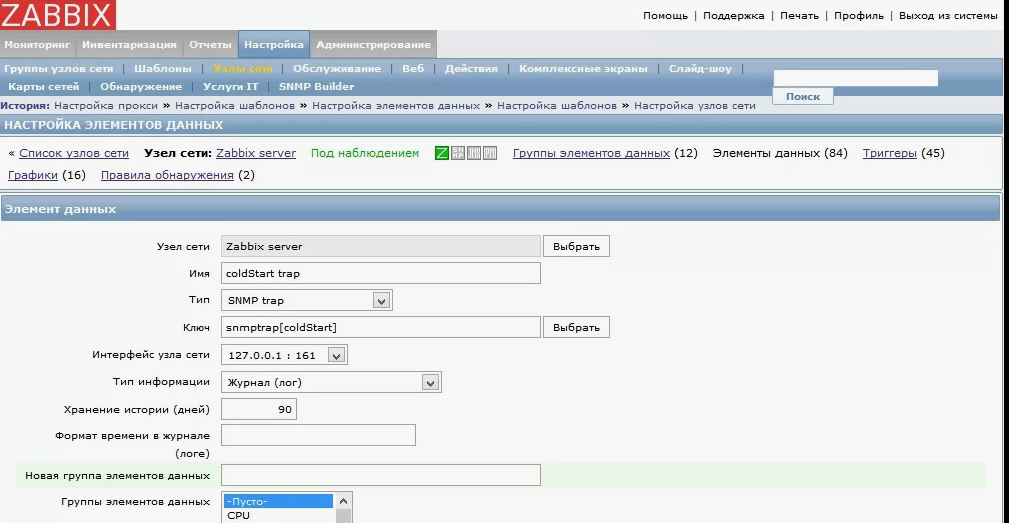Screen dimensions: 1009x523
Task: Open Услуги IT submenu
Action: [x=230, y=86]
